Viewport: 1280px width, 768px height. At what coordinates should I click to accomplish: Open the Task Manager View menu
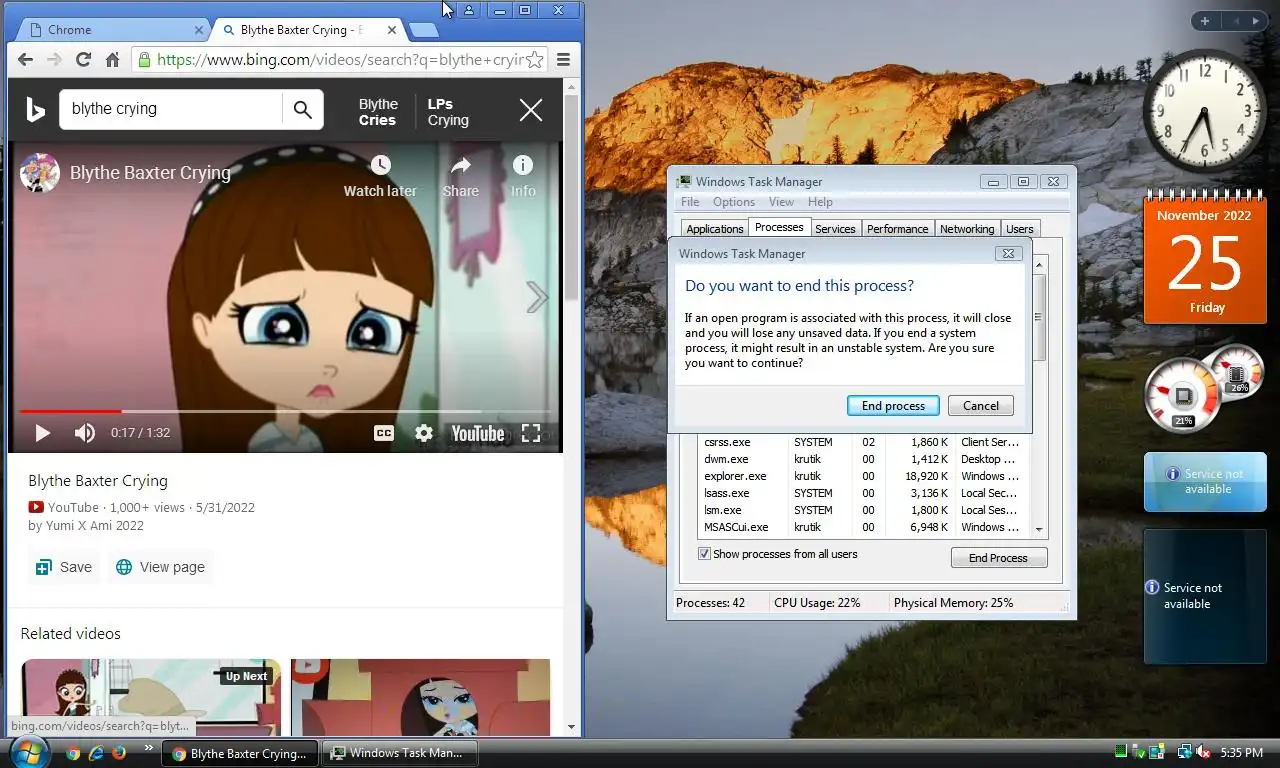[781, 202]
